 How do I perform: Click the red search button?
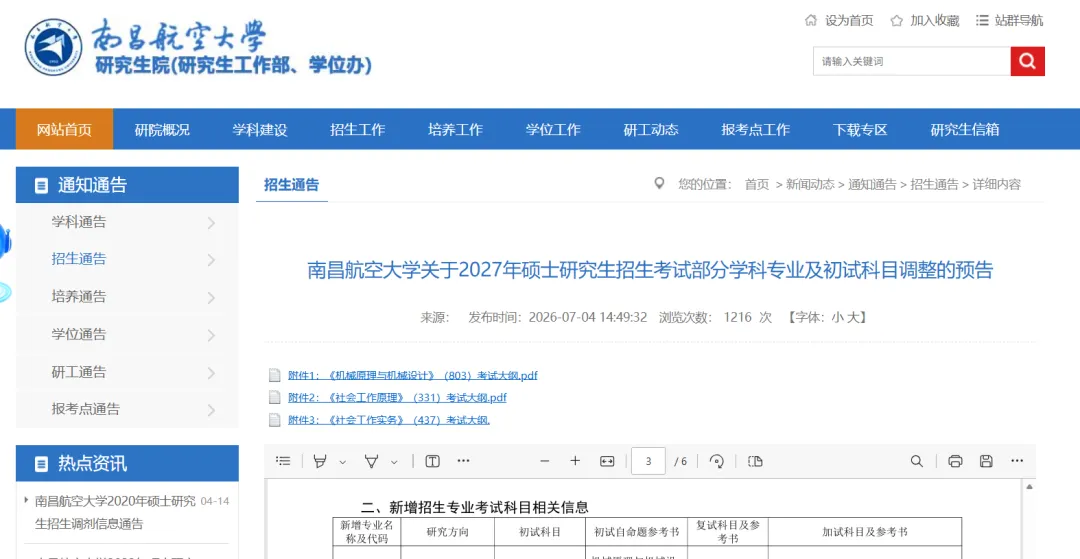1027,61
